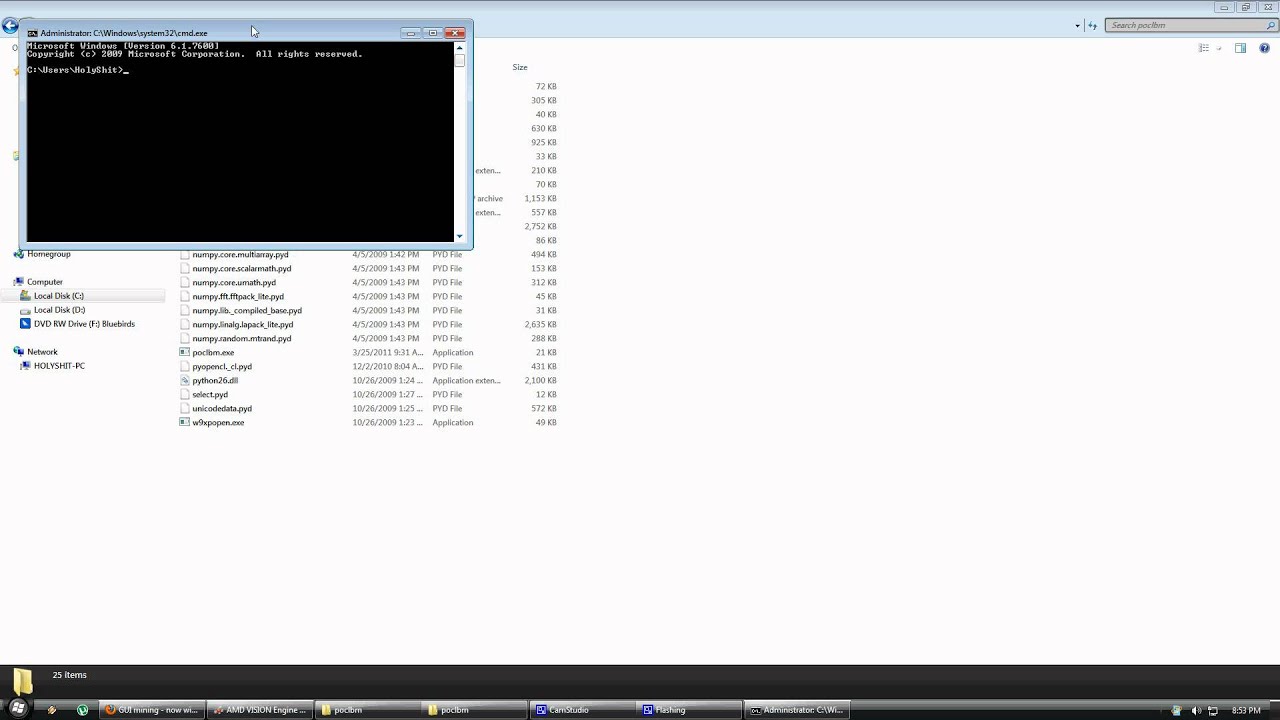Select Homegroup in navigation tree
This screenshot has width=1280, height=720.
coord(49,254)
